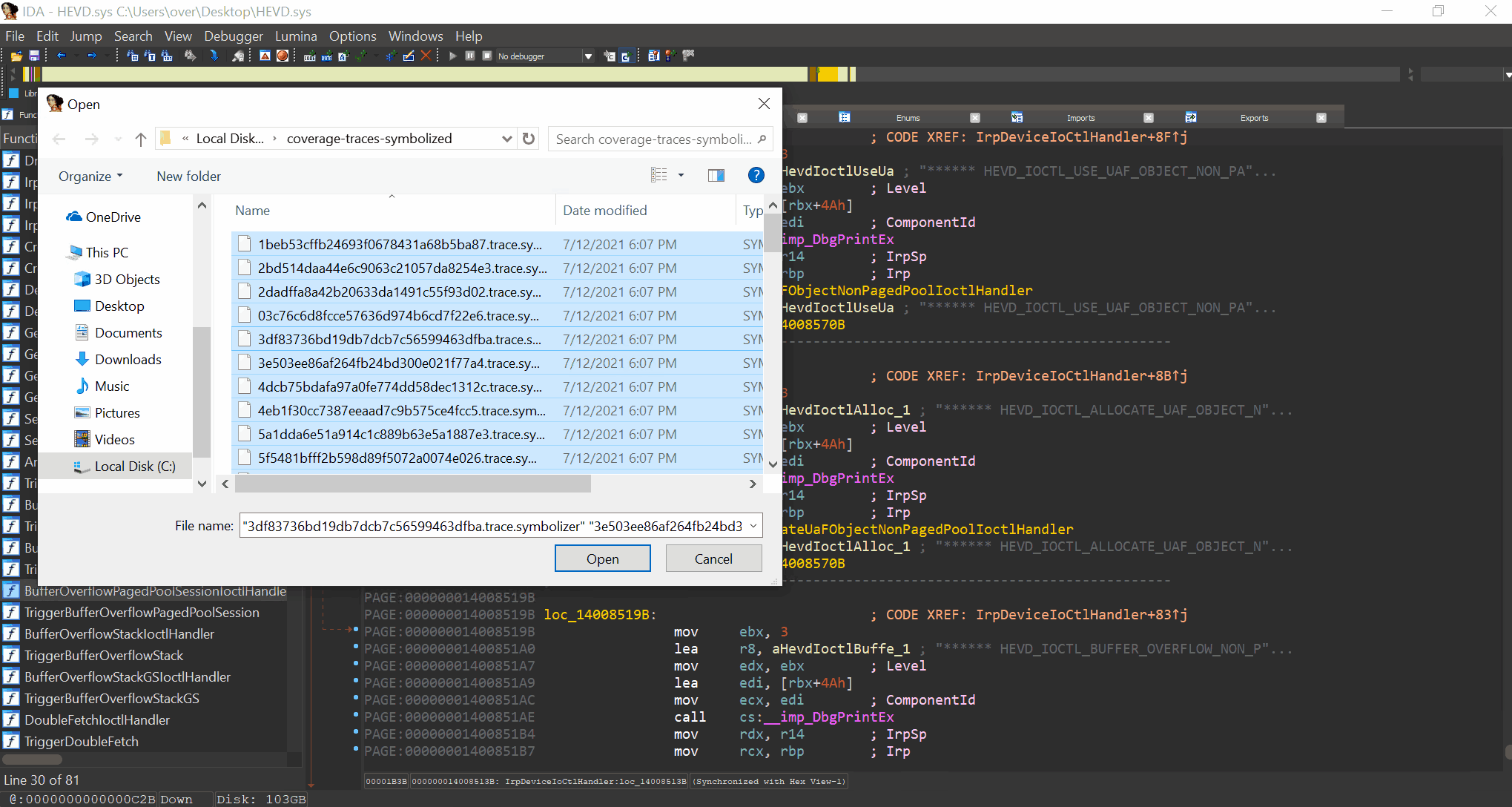Viewport: 1512px width, 807px height.
Task: Click the horizontal scrollbar in file list
Action: point(412,484)
